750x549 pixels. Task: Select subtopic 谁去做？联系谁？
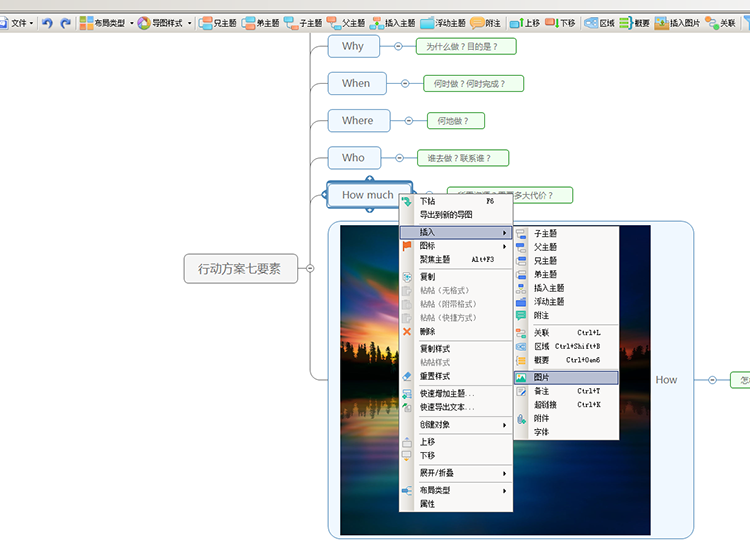click(x=463, y=158)
